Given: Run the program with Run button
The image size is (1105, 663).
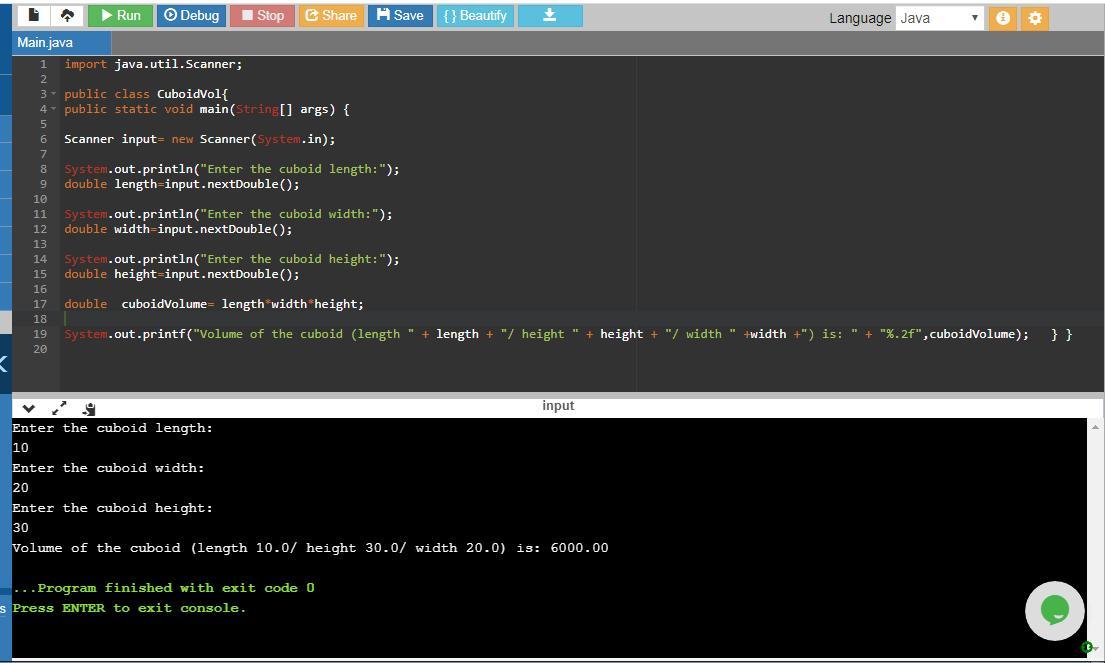Looking at the screenshot, I should (120, 15).
